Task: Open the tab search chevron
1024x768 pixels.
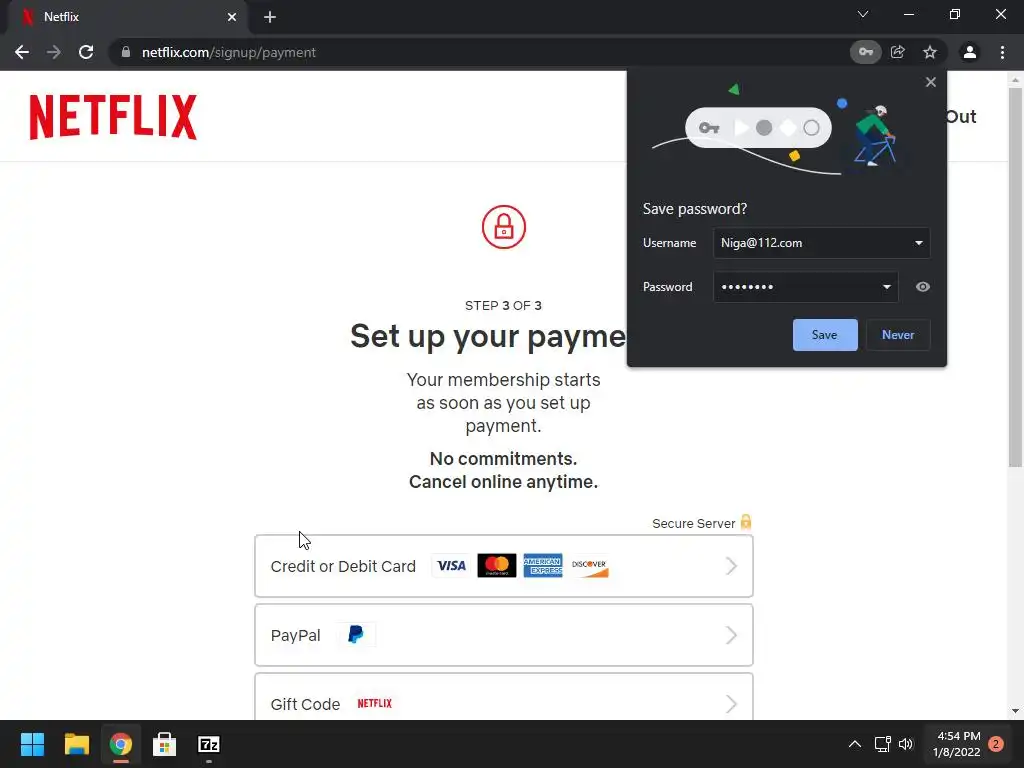Action: [x=863, y=14]
